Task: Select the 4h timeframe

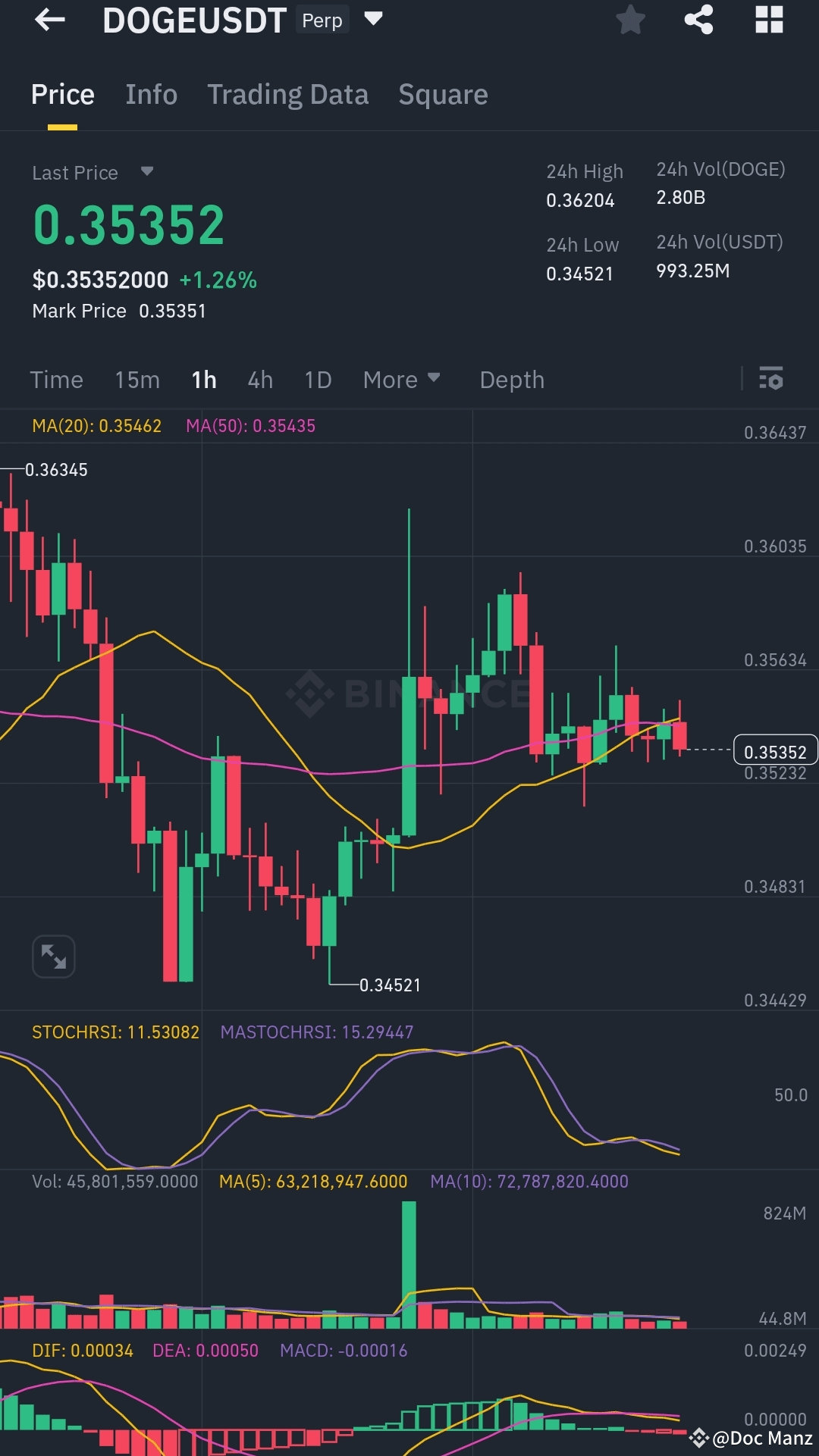Action: point(260,379)
